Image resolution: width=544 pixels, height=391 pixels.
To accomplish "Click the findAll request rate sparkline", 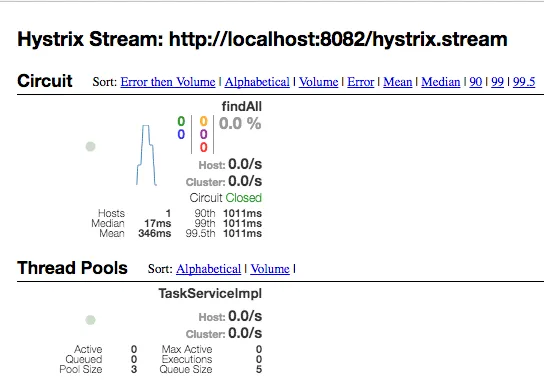I will coord(146,155).
